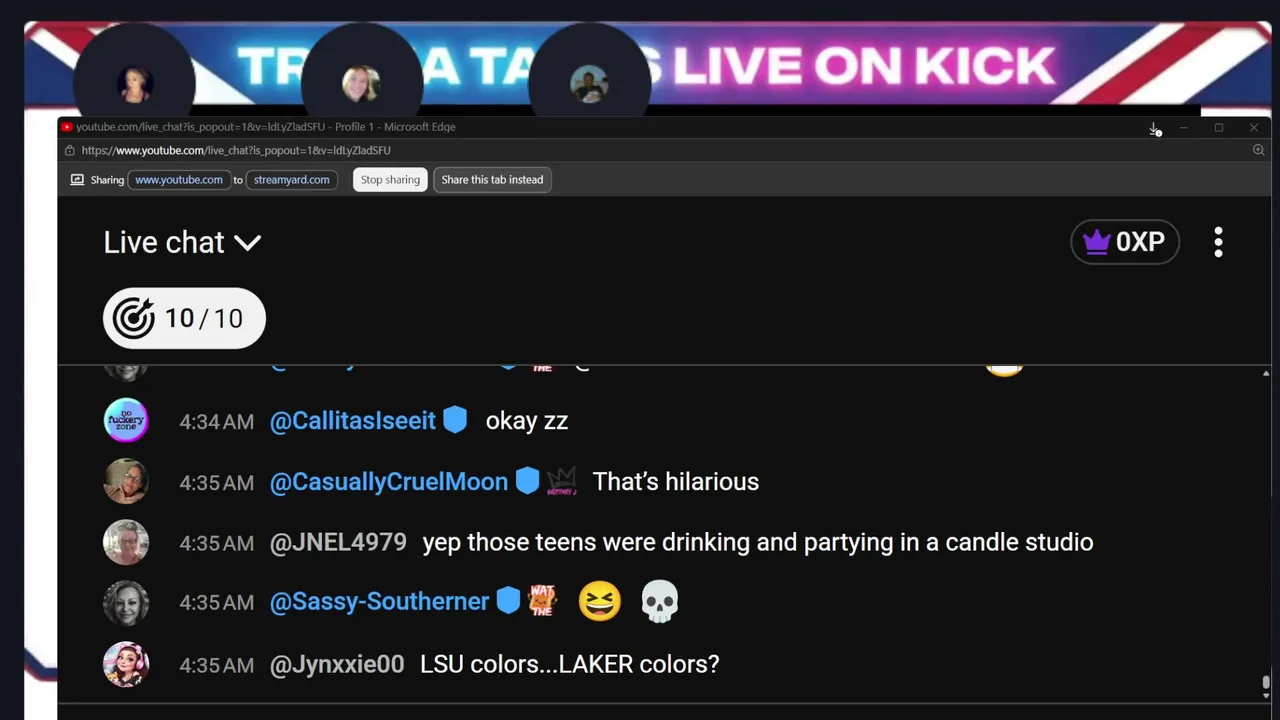Click the sharing screen icon in the share bar
This screenshot has height=720, width=1280.
click(77, 180)
